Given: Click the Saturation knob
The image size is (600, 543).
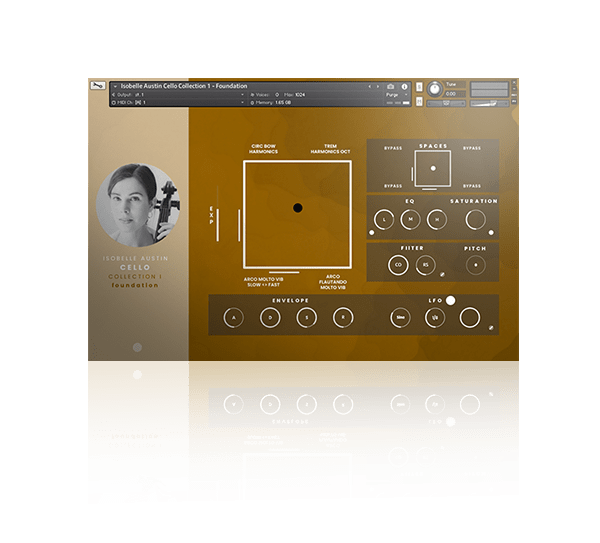Looking at the screenshot, I should click(x=476, y=220).
